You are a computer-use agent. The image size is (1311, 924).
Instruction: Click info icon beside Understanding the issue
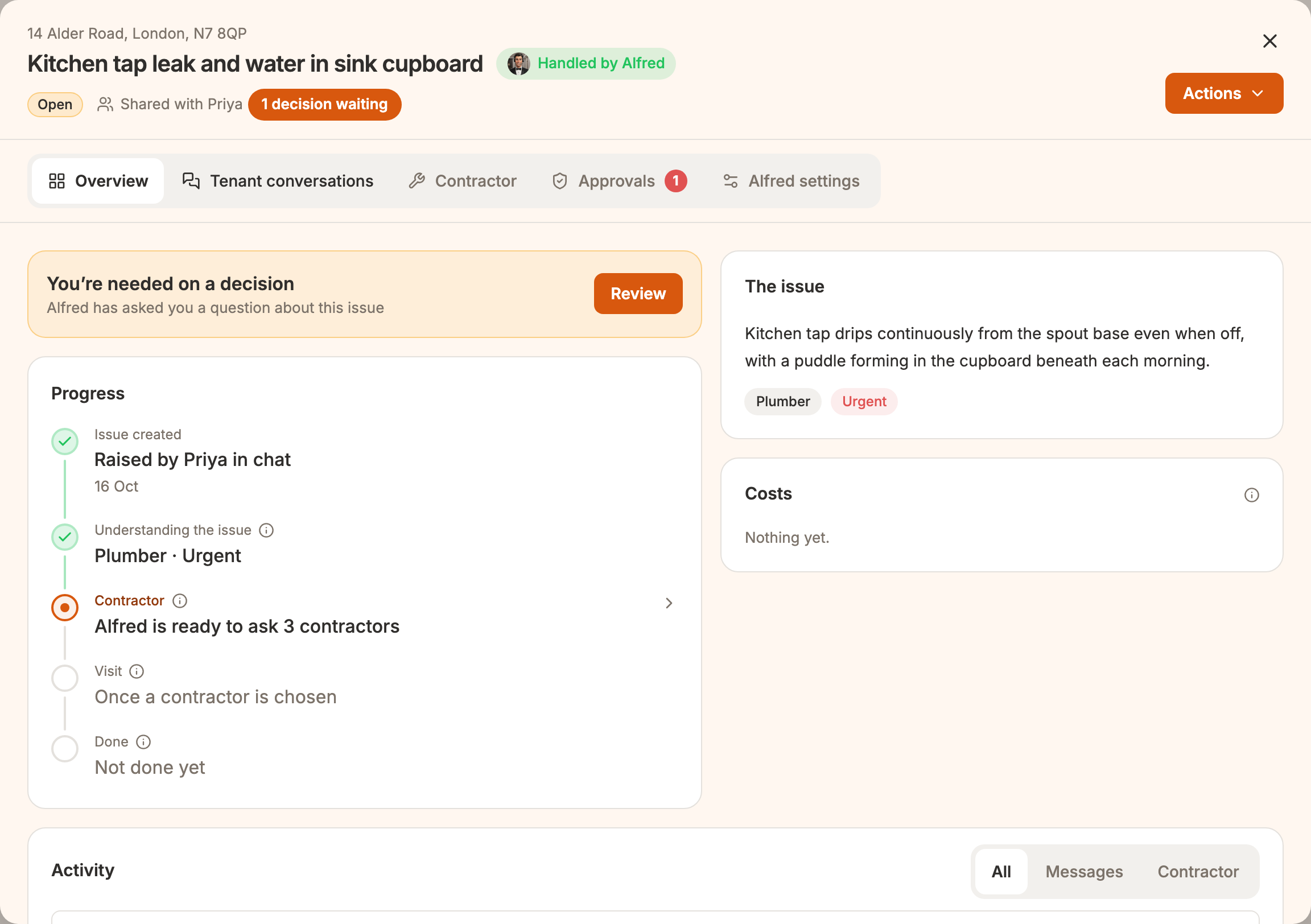point(266,530)
